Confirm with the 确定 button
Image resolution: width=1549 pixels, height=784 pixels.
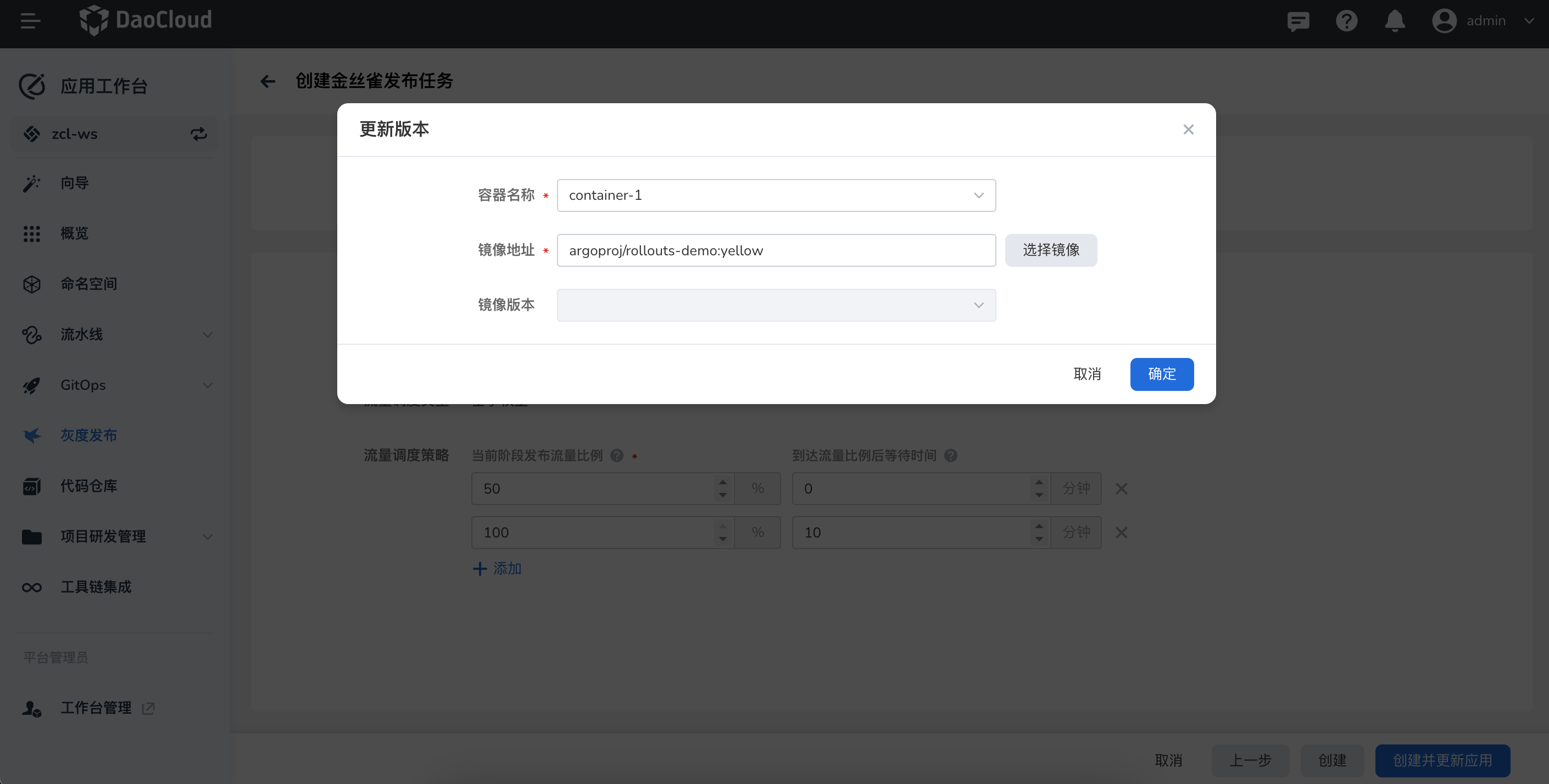[1161, 374]
